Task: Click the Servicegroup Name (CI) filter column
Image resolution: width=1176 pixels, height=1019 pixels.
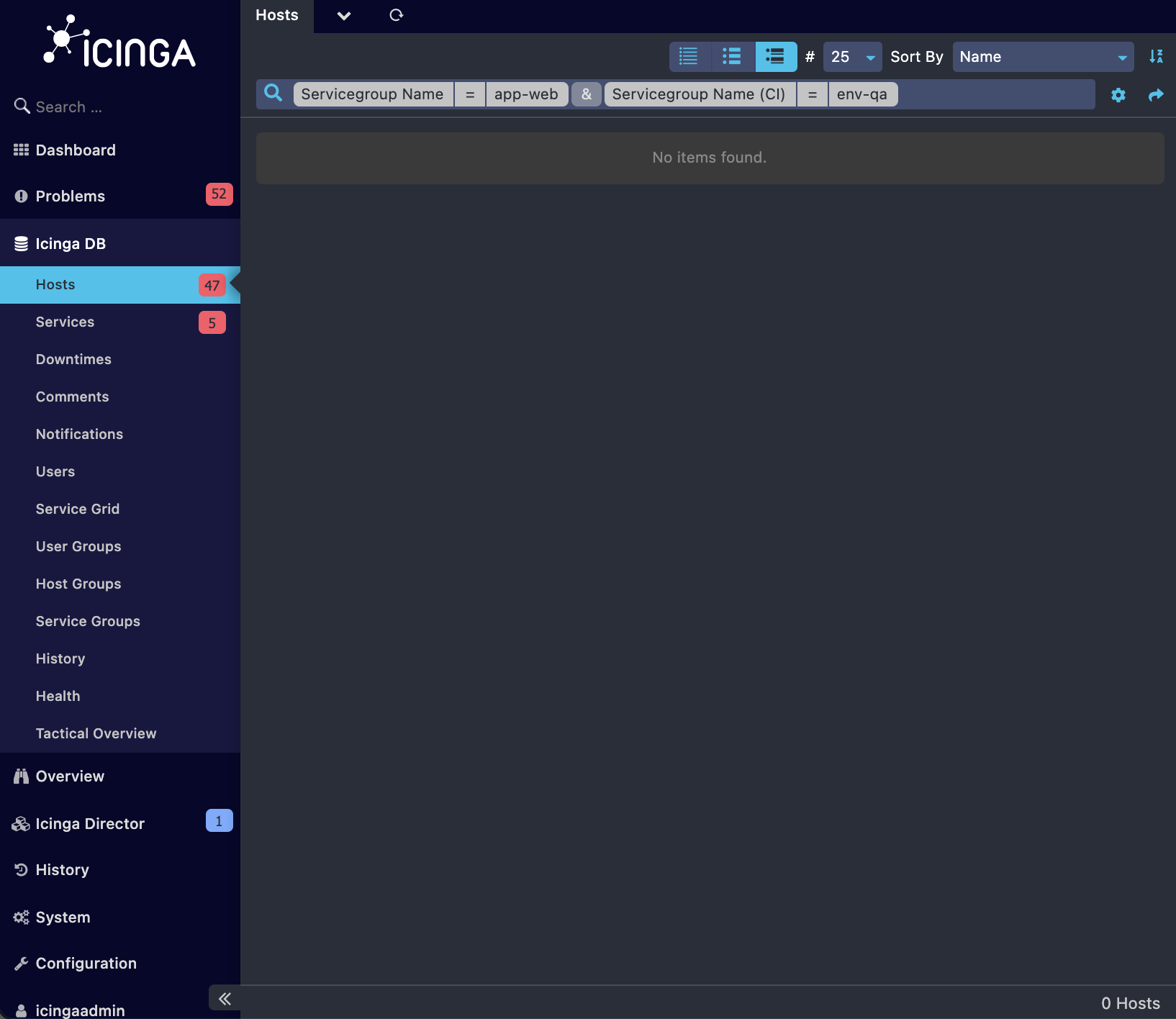Action: tap(700, 94)
